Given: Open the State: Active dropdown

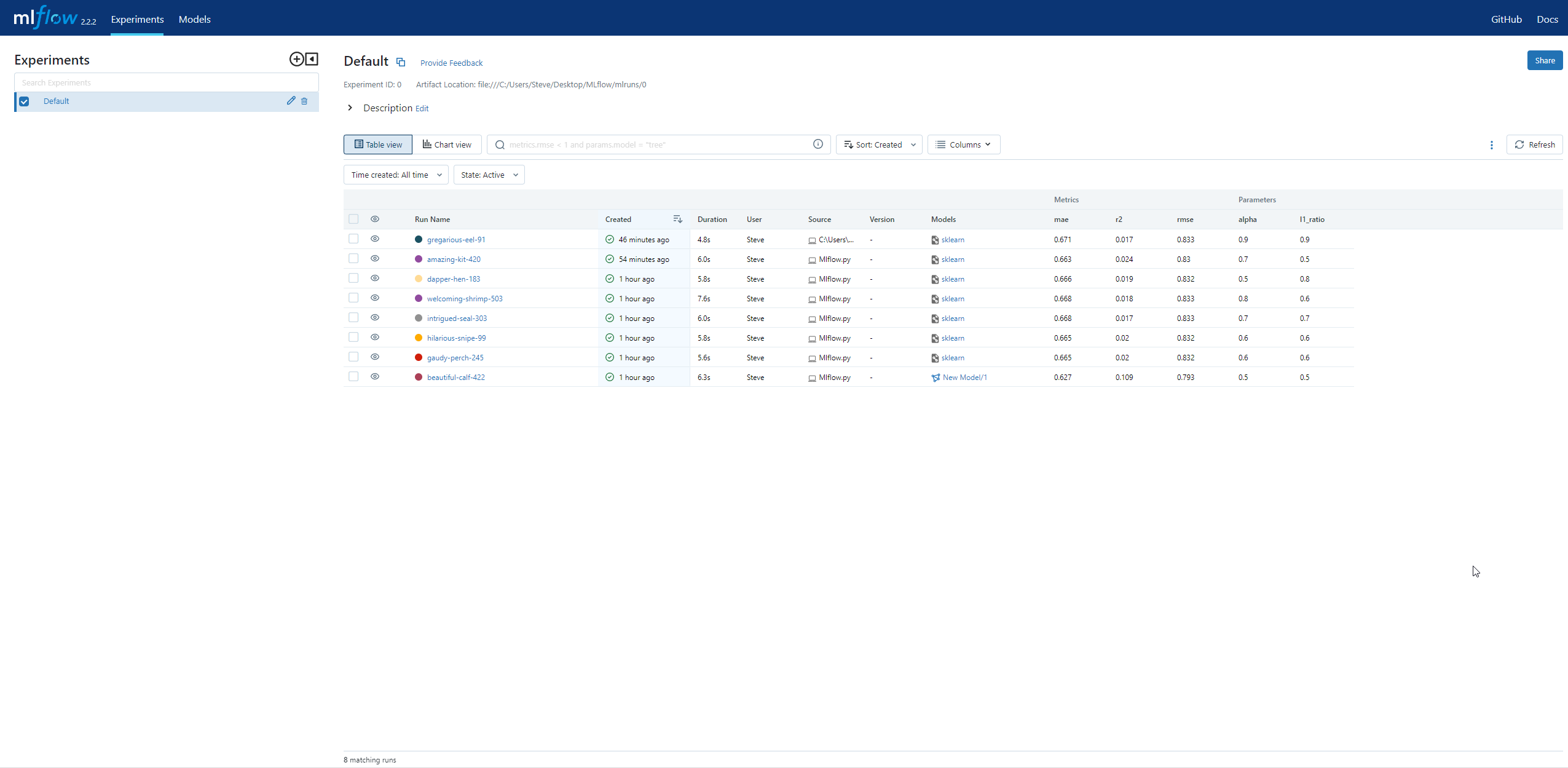Looking at the screenshot, I should pos(489,175).
